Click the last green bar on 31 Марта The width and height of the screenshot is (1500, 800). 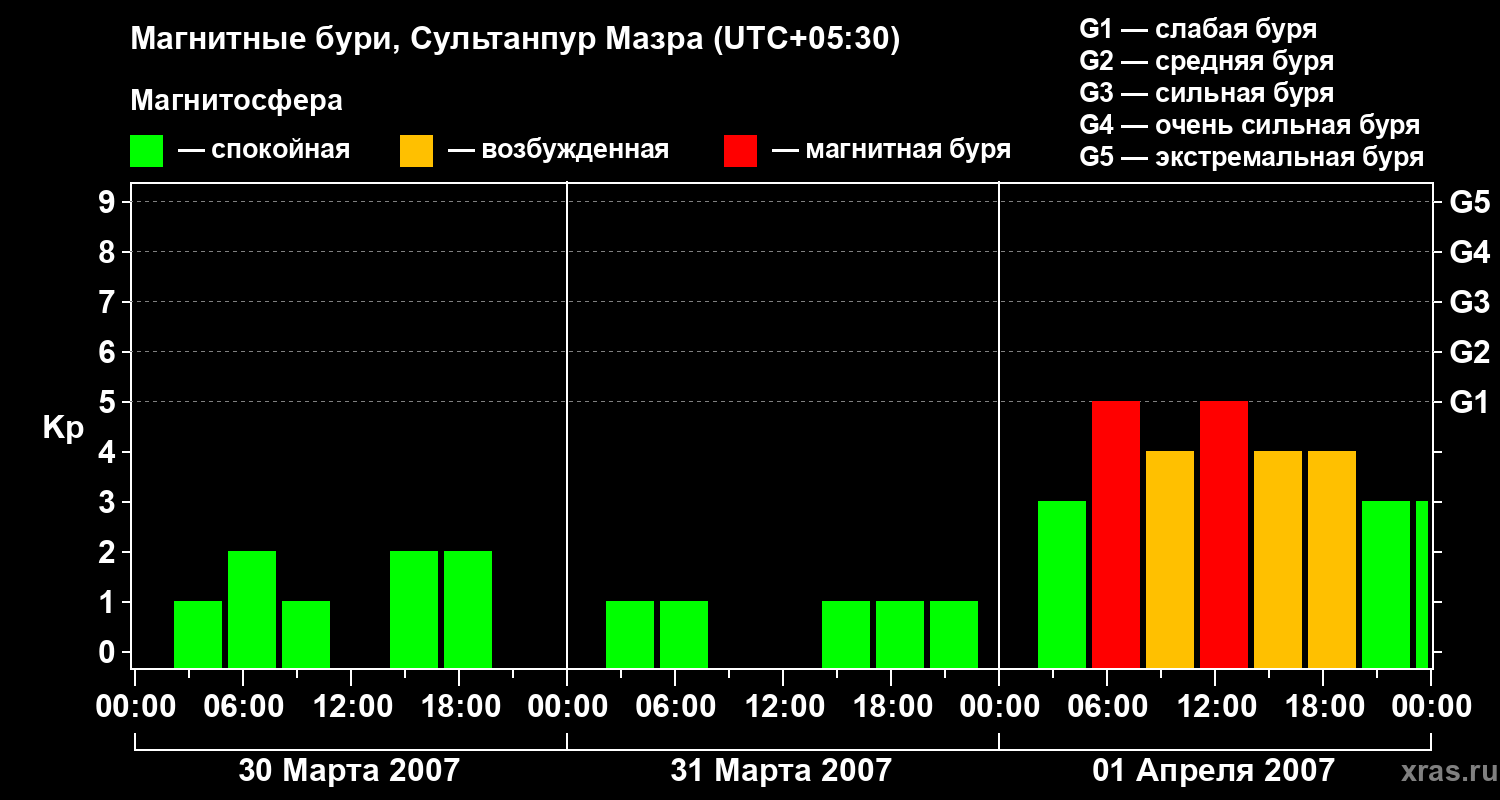click(954, 634)
